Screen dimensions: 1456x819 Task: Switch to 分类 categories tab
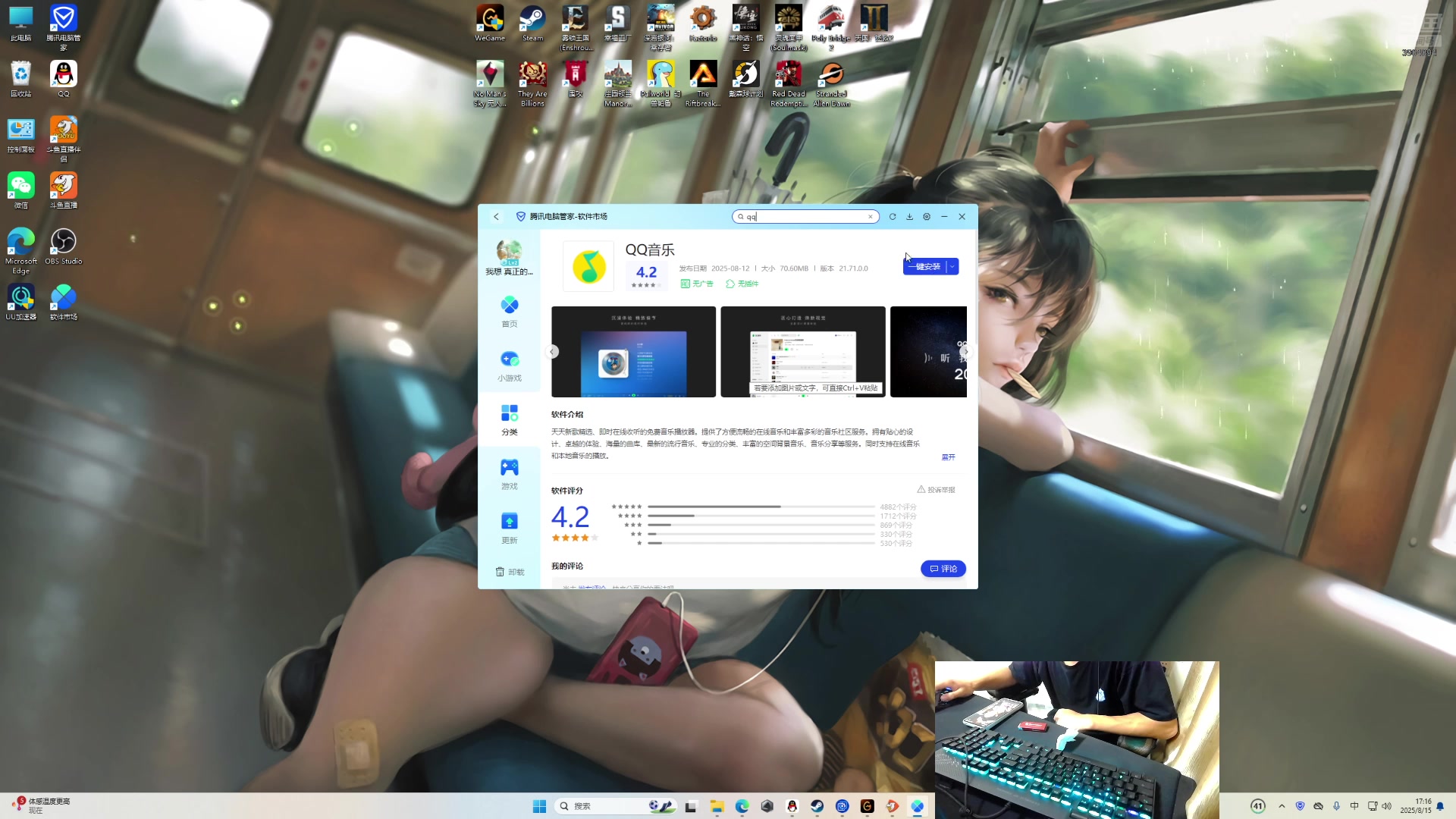point(510,420)
